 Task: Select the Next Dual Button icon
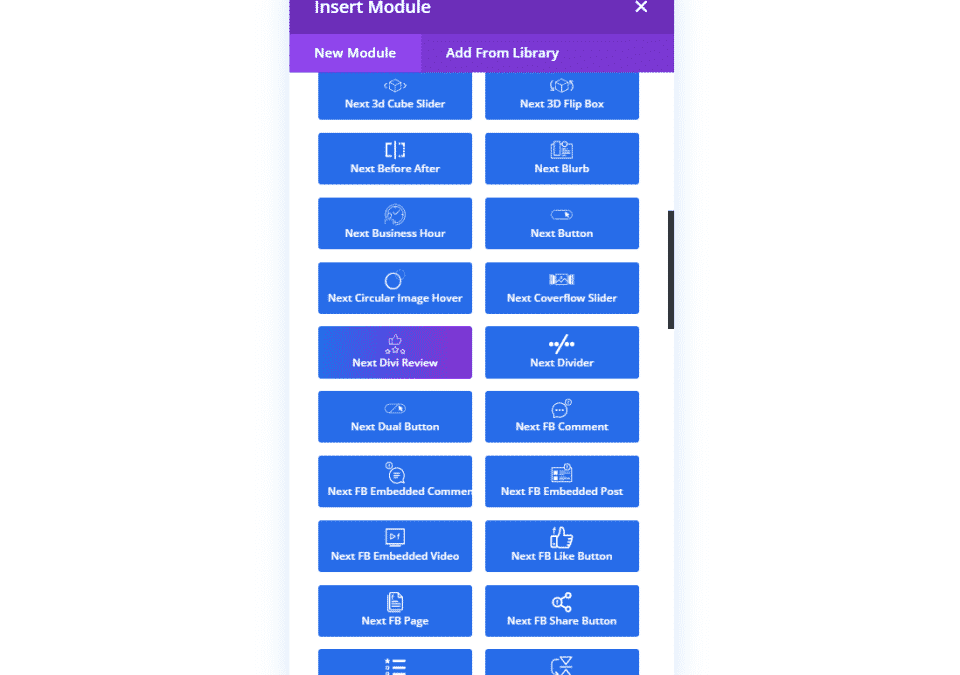click(x=395, y=409)
